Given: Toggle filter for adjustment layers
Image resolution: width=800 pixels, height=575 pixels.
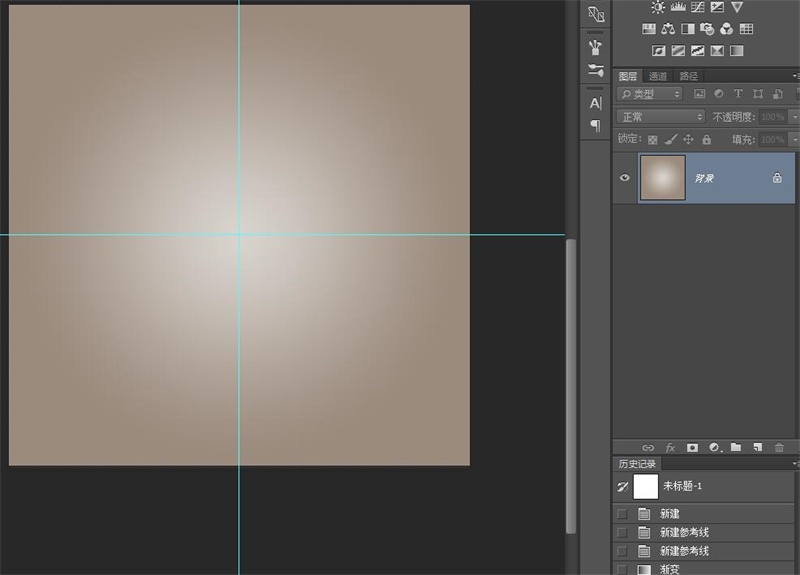Looking at the screenshot, I should tap(719, 93).
